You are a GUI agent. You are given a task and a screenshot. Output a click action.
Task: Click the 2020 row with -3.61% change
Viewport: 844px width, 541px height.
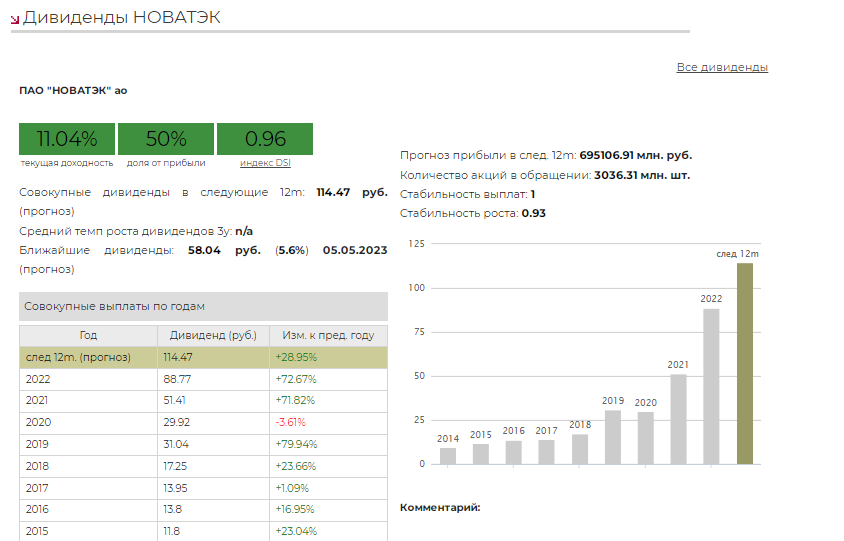click(203, 423)
